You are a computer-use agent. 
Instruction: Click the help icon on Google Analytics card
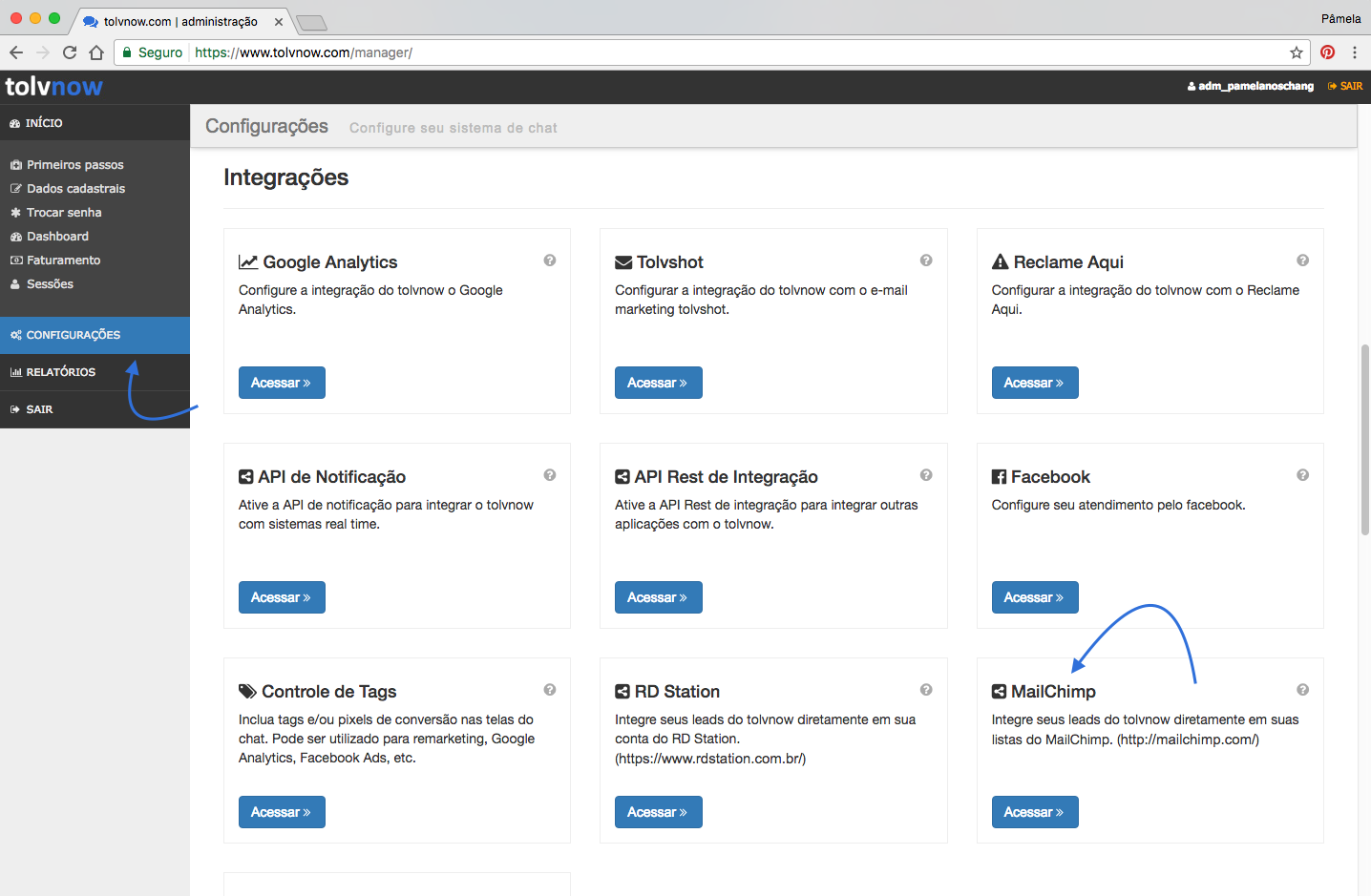point(550,260)
